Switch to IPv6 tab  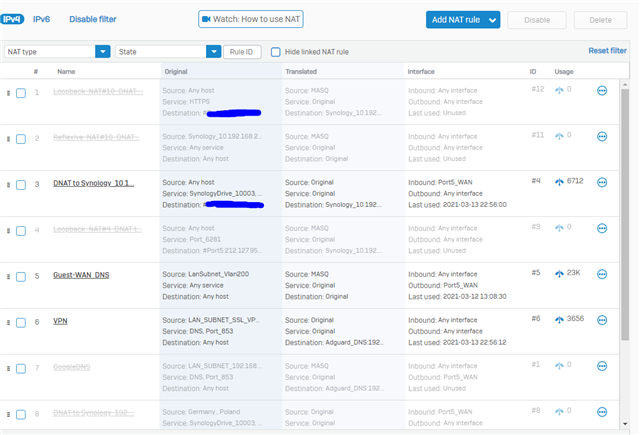(41, 19)
